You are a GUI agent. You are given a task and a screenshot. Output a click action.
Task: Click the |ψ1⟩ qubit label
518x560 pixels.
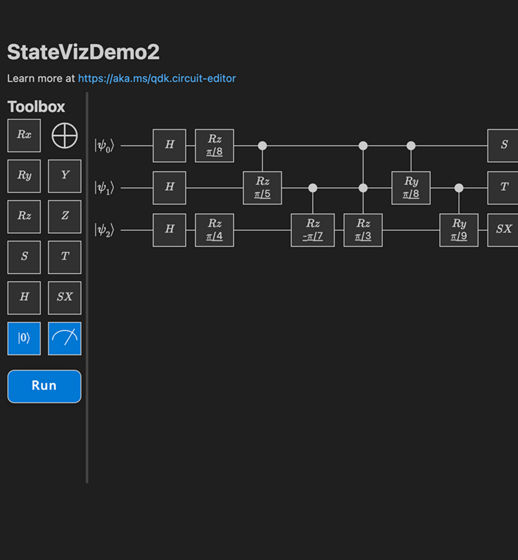[104, 188]
